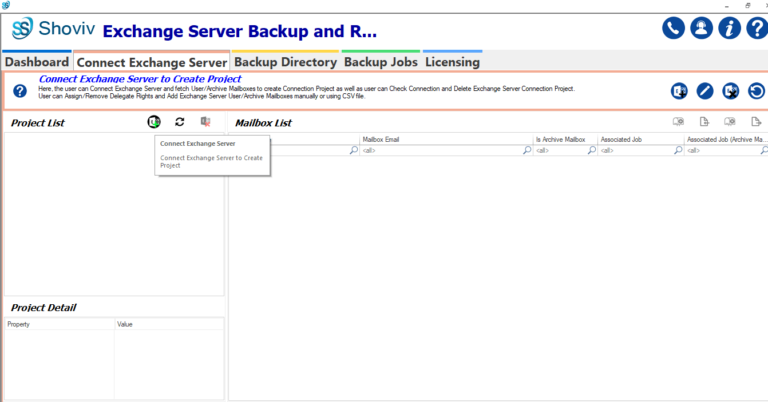Click the second greyed mailbox settings icon in Mailbox List
768x402 pixels.
(730, 121)
